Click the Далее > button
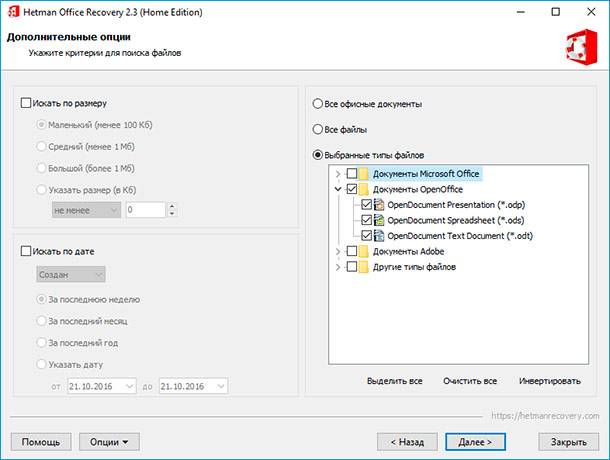The width and height of the screenshot is (610, 460). [x=475, y=442]
